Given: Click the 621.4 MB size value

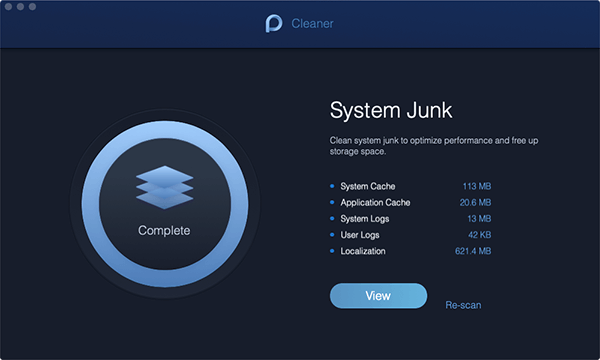Looking at the screenshot, I should (x=473, y=251).
